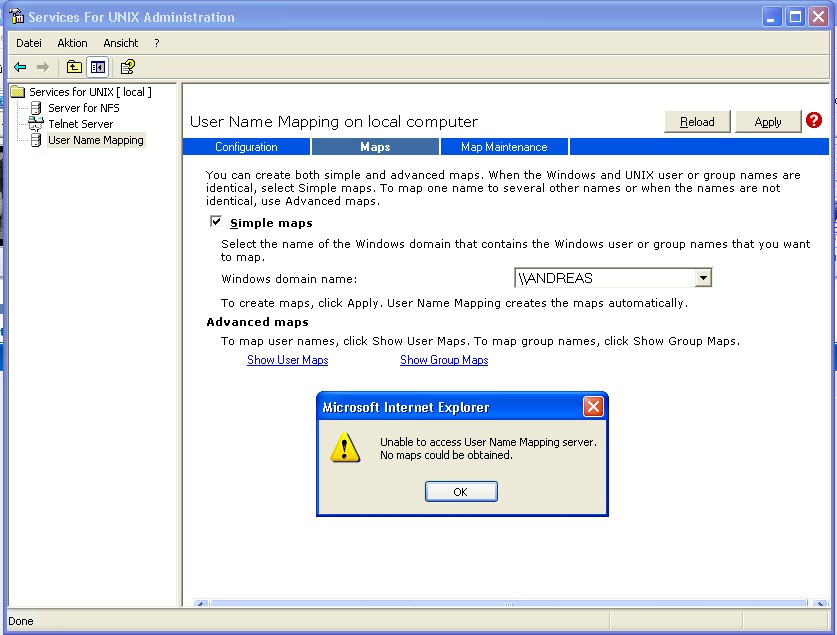Image resolution: width=837 pixels, height=635 pixels.
Task: Click the Help properties toolbar icon
Action: (x=128, y=67)
